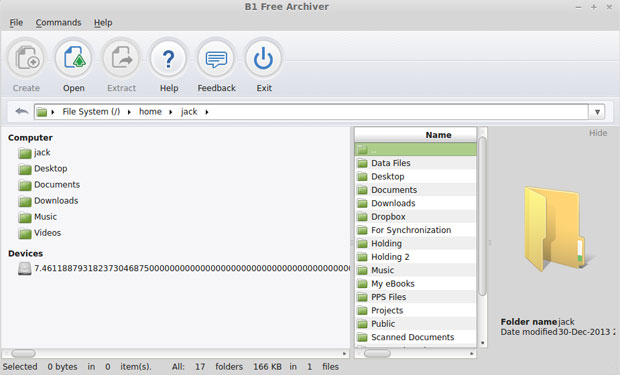
Task: Select the parent folder '..' row
Action: 416,150
